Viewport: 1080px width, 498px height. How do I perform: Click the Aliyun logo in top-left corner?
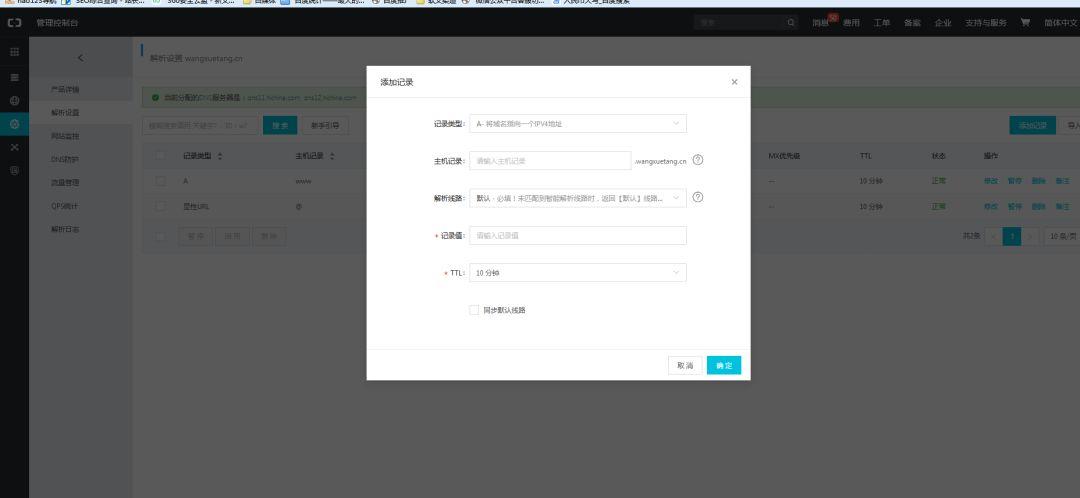(14, 23)
